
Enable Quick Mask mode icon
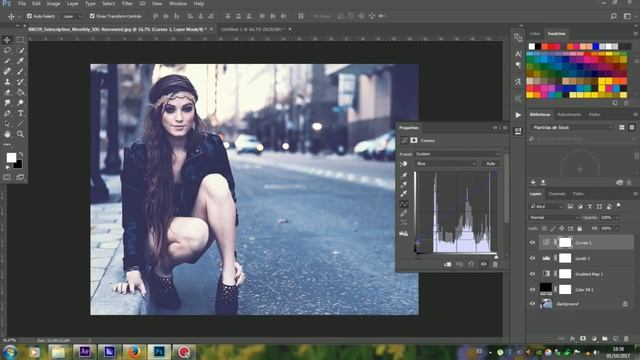(x=7, y=177)
